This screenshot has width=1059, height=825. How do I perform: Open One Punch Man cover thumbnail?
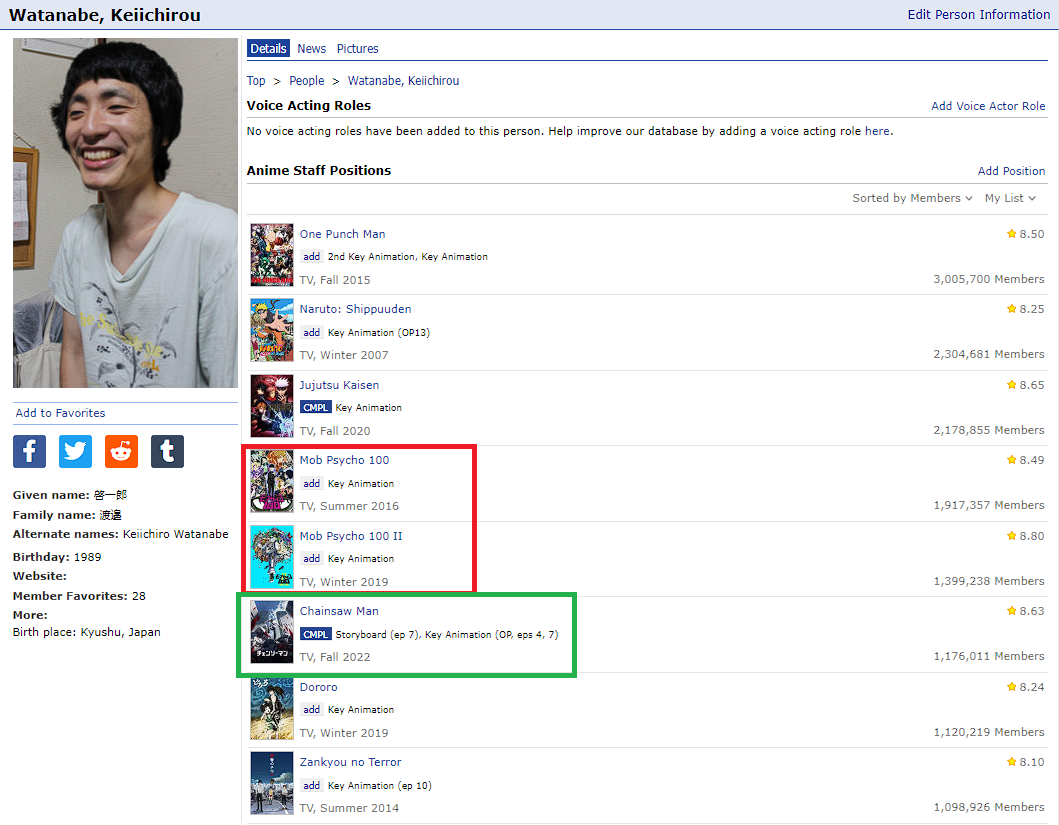click(272, 255)
